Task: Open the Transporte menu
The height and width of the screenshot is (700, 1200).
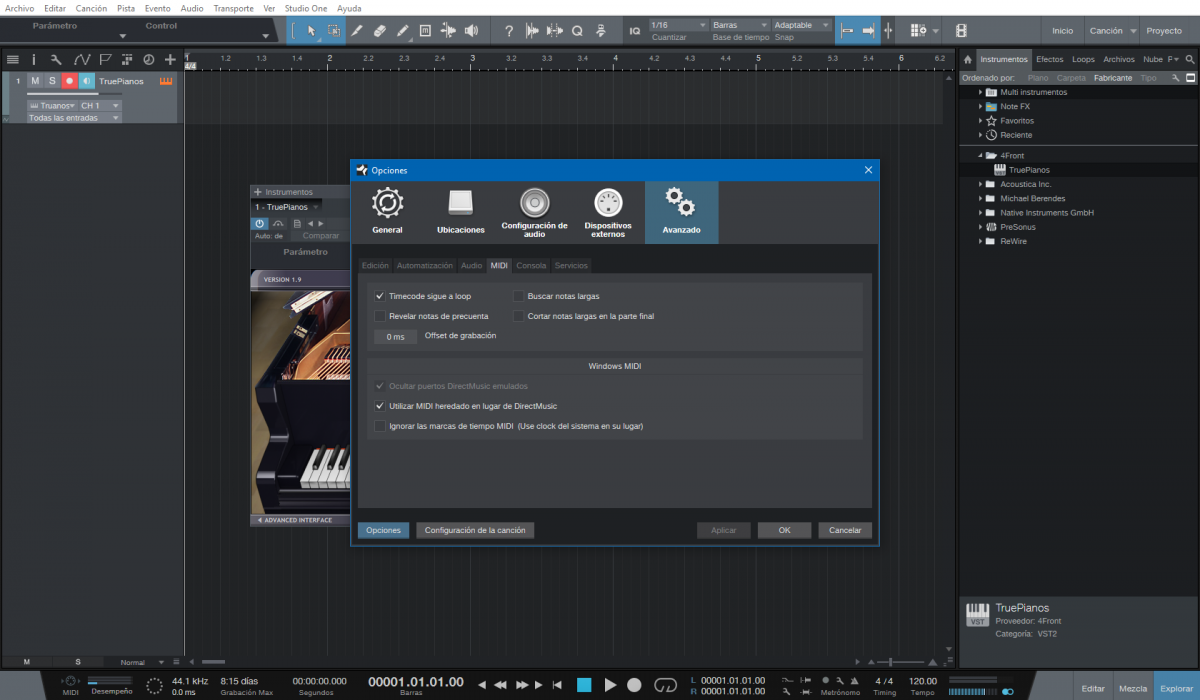Action: (233, 7)
